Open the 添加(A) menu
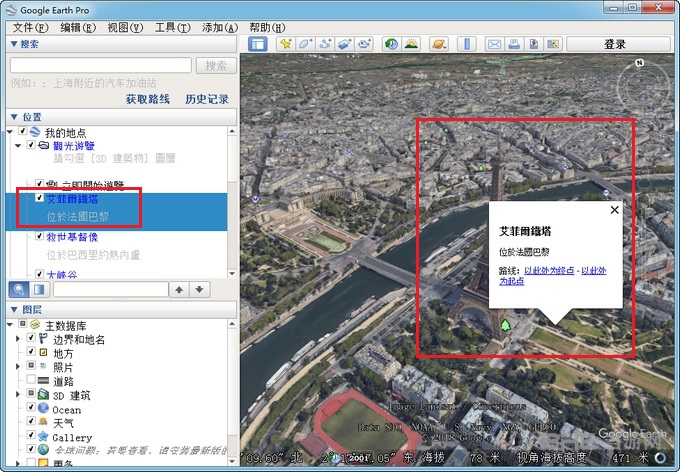The image size is (680, 472). pyautogui.click(x=220, y=27)
